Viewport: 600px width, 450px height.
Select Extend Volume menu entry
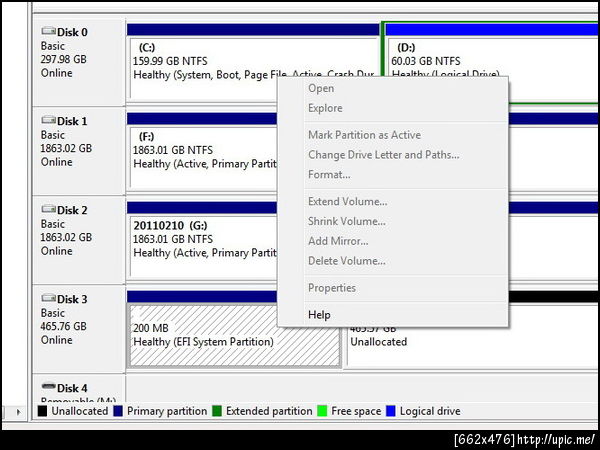pos(393,202)
